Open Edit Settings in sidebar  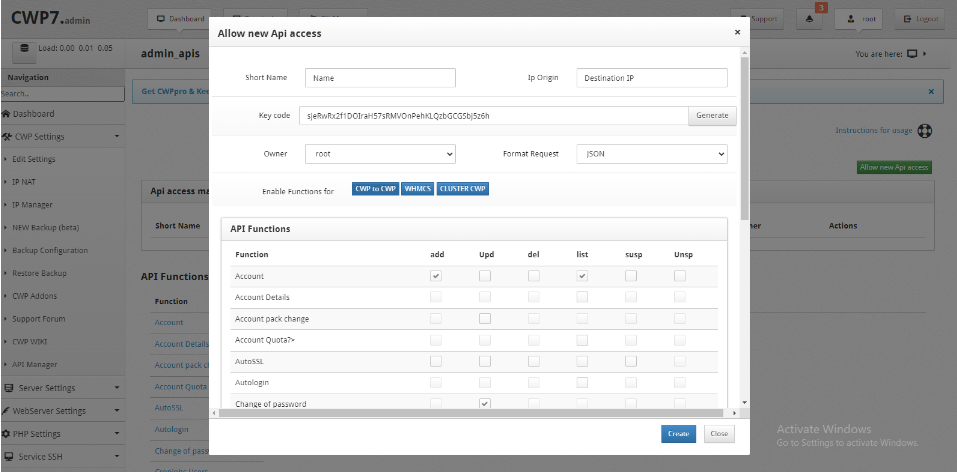point(34,159)
